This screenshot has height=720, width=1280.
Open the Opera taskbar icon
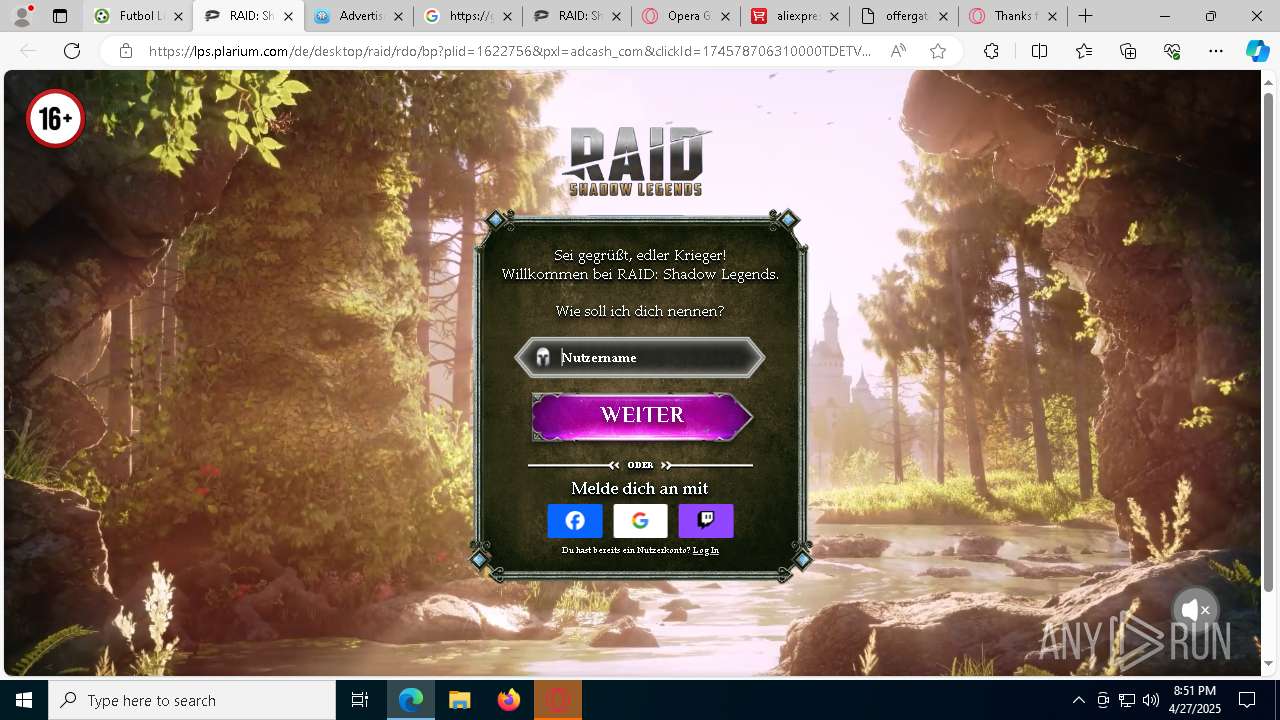[x=558, y=700]
